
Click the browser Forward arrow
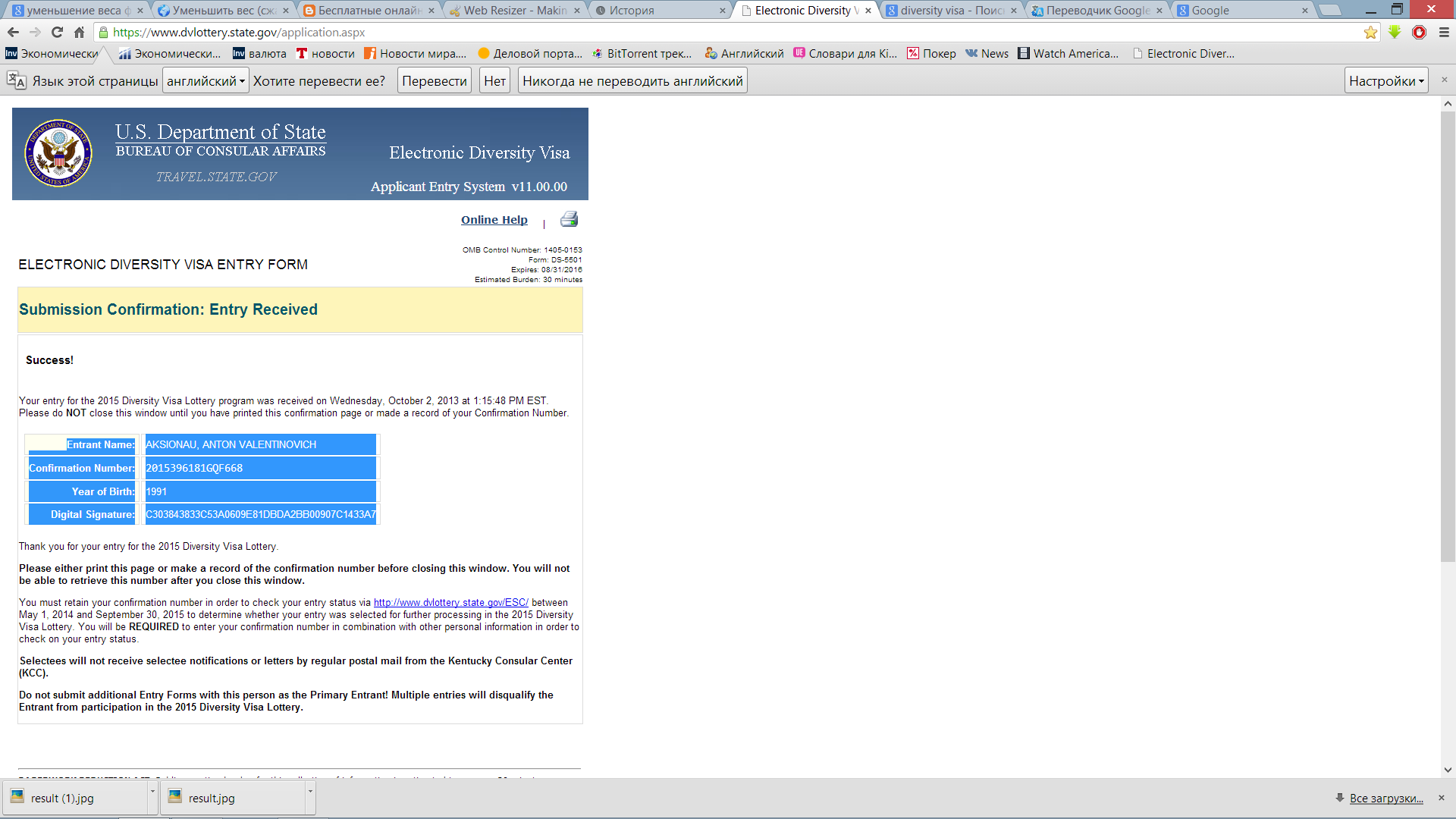coord(35,33)
